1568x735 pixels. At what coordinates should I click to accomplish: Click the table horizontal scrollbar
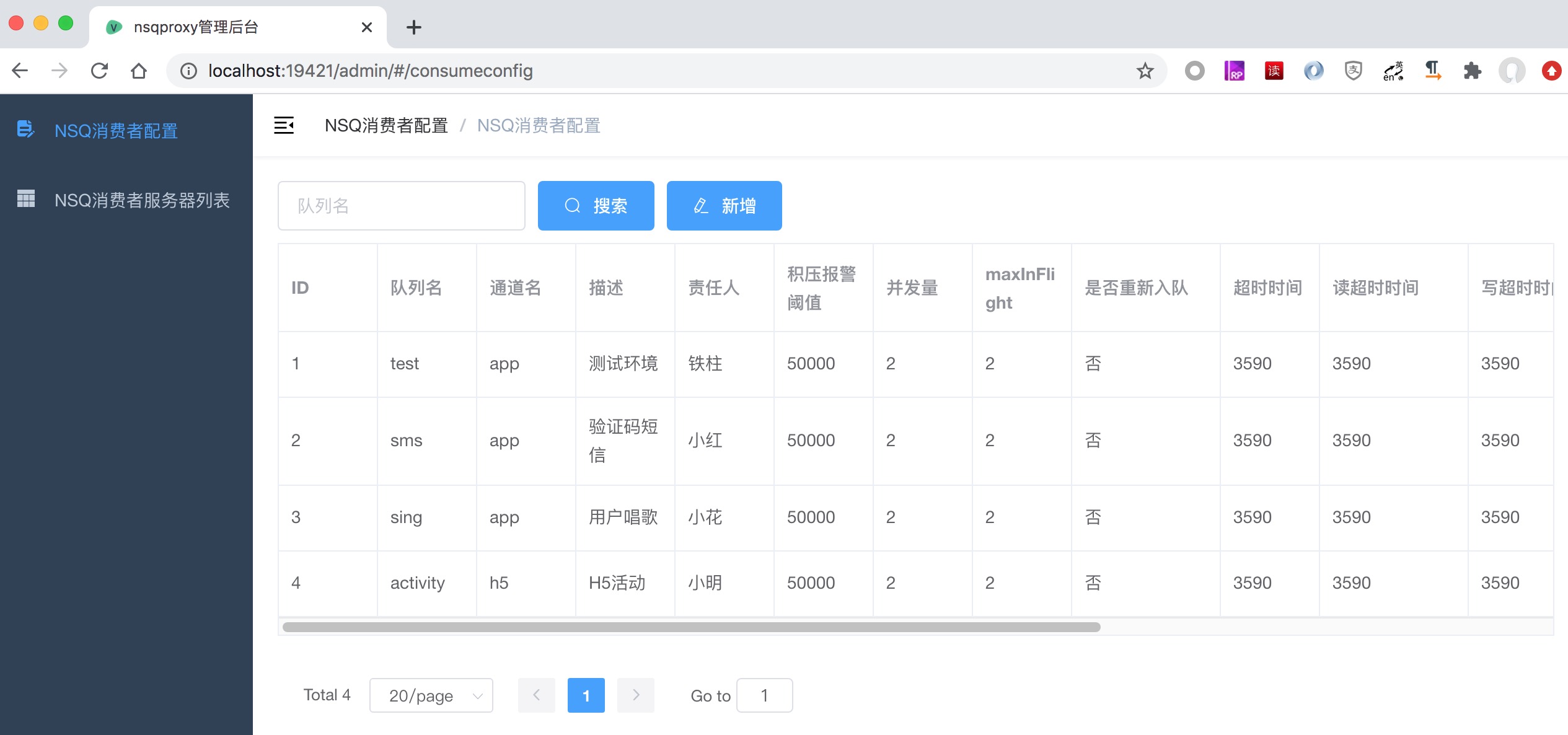tap(691, 627)
